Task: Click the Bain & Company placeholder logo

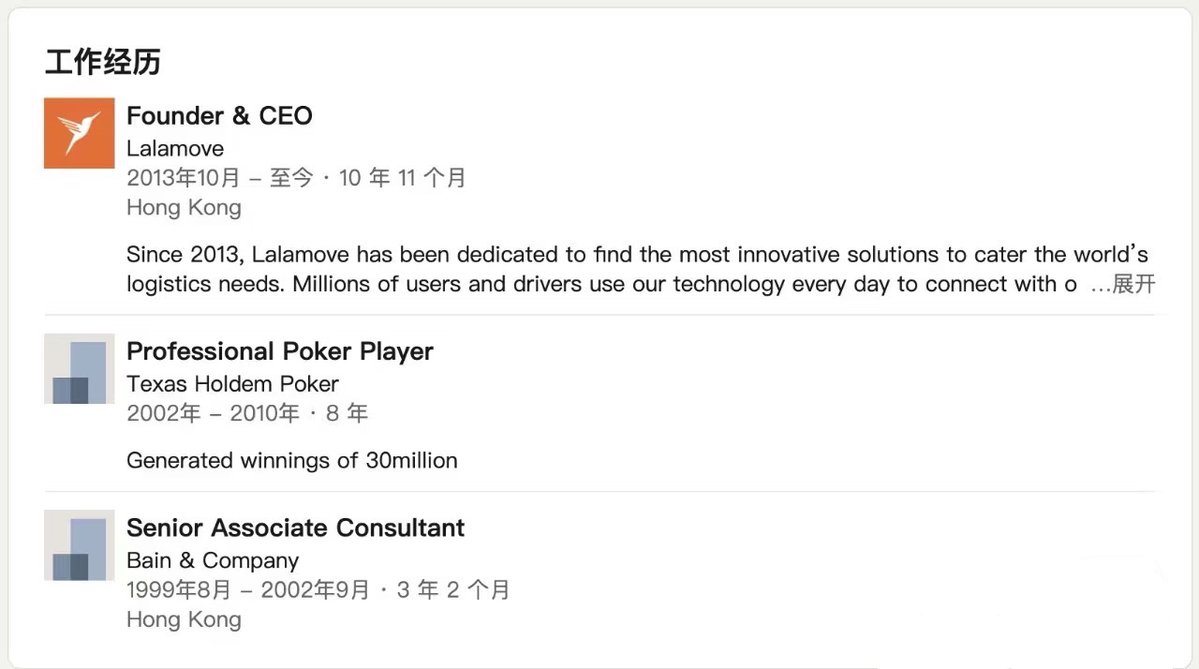Action: point(79,545)
